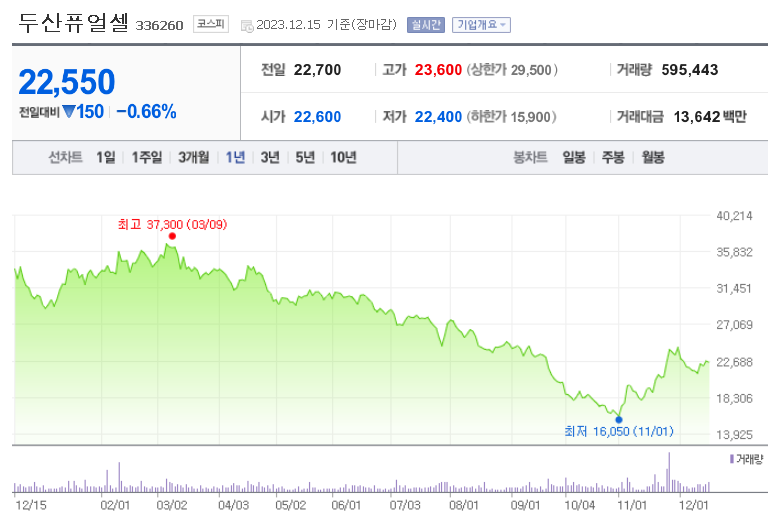Viewport: 768px width, 524px height.
Task: Click the 최저 16,050 (11/01) label
Action: point(619,431)
